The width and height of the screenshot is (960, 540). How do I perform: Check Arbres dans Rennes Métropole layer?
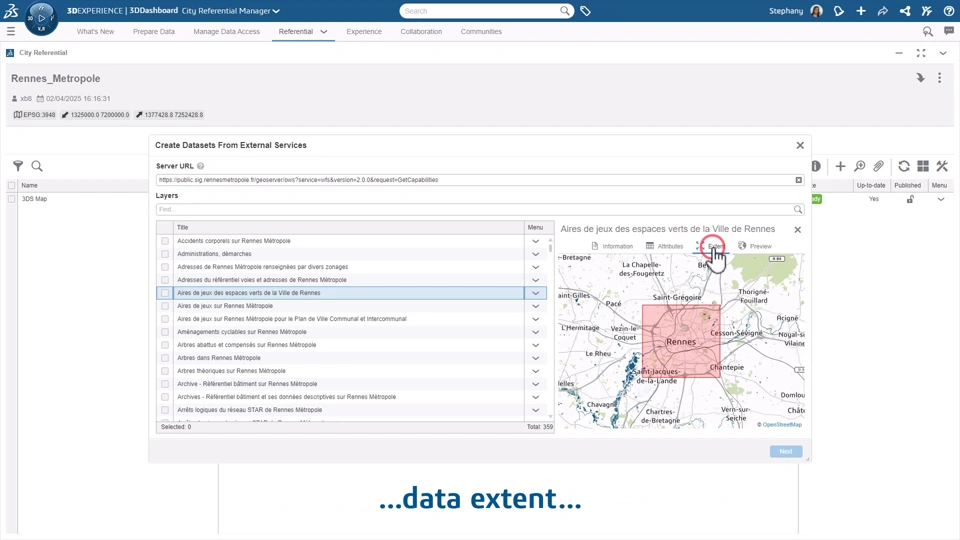pos(165,358)
